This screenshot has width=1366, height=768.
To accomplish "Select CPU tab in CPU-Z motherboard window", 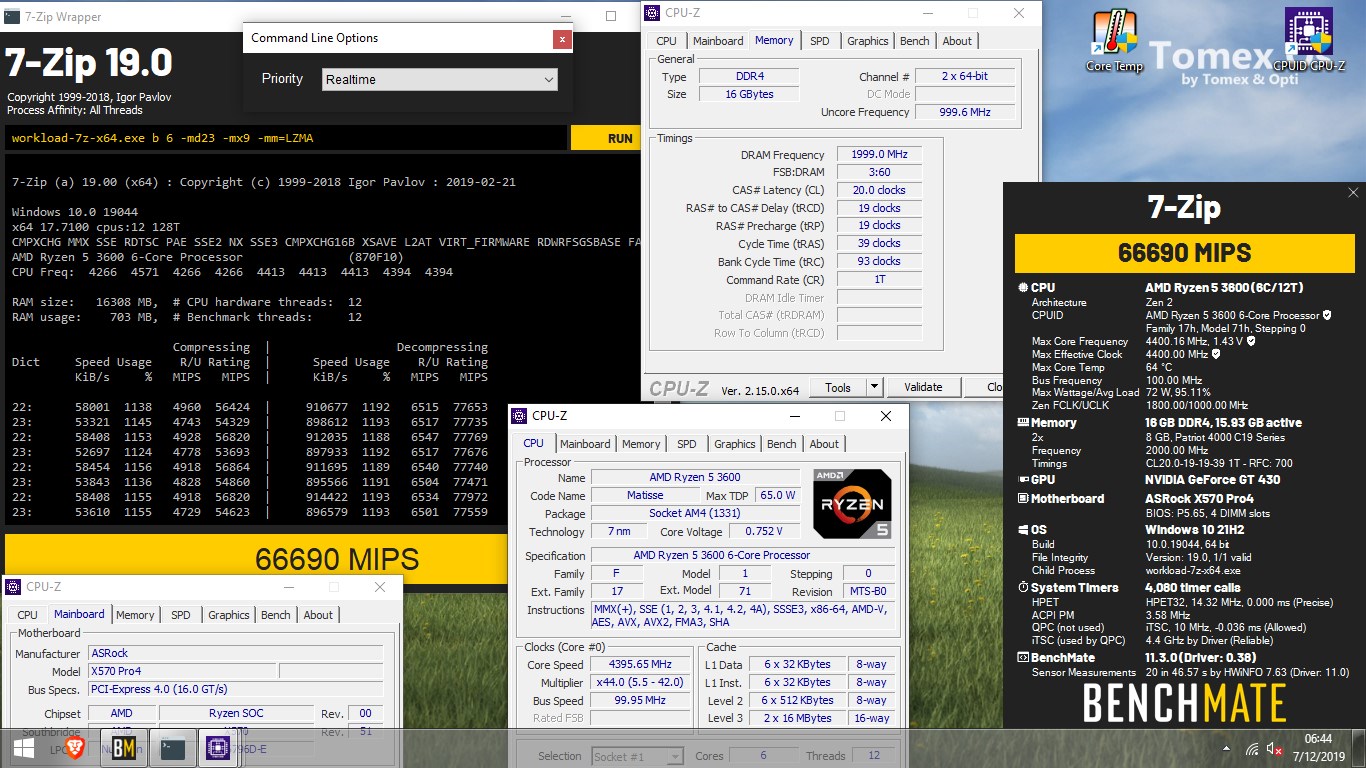I will point(27,615).
